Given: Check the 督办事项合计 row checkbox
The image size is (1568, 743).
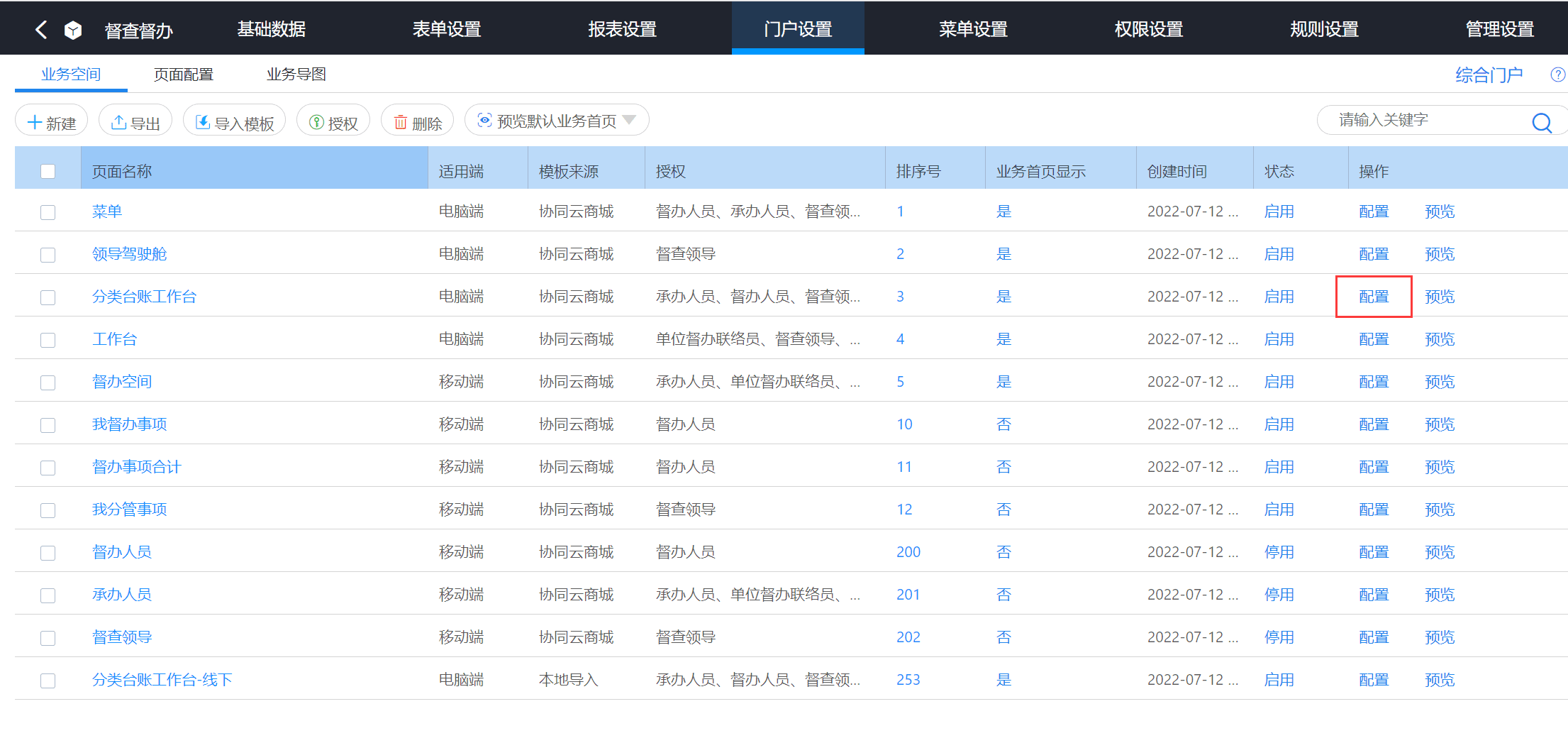Looking at the screenshot, I should point(48,468).
